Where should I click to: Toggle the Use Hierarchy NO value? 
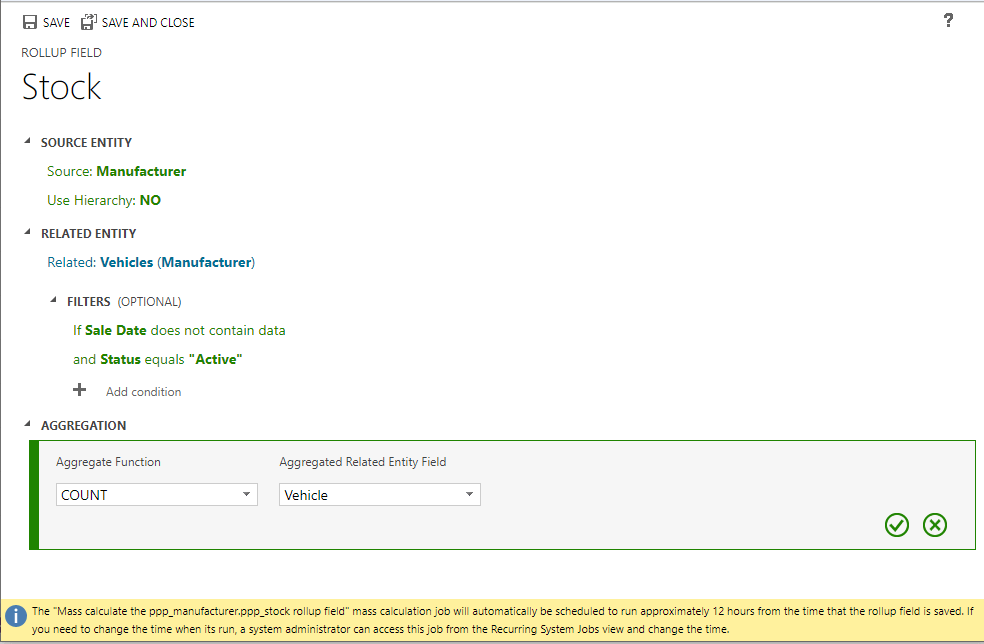[x=150, y=200]
